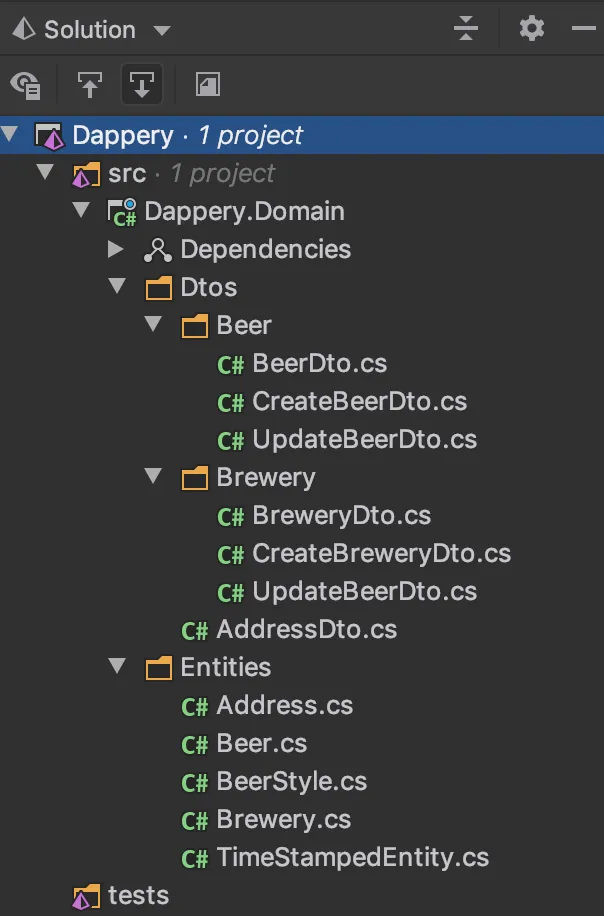
Task: Click the C# icon beside AddressDto.cs
Action: [x=195, y=632]
